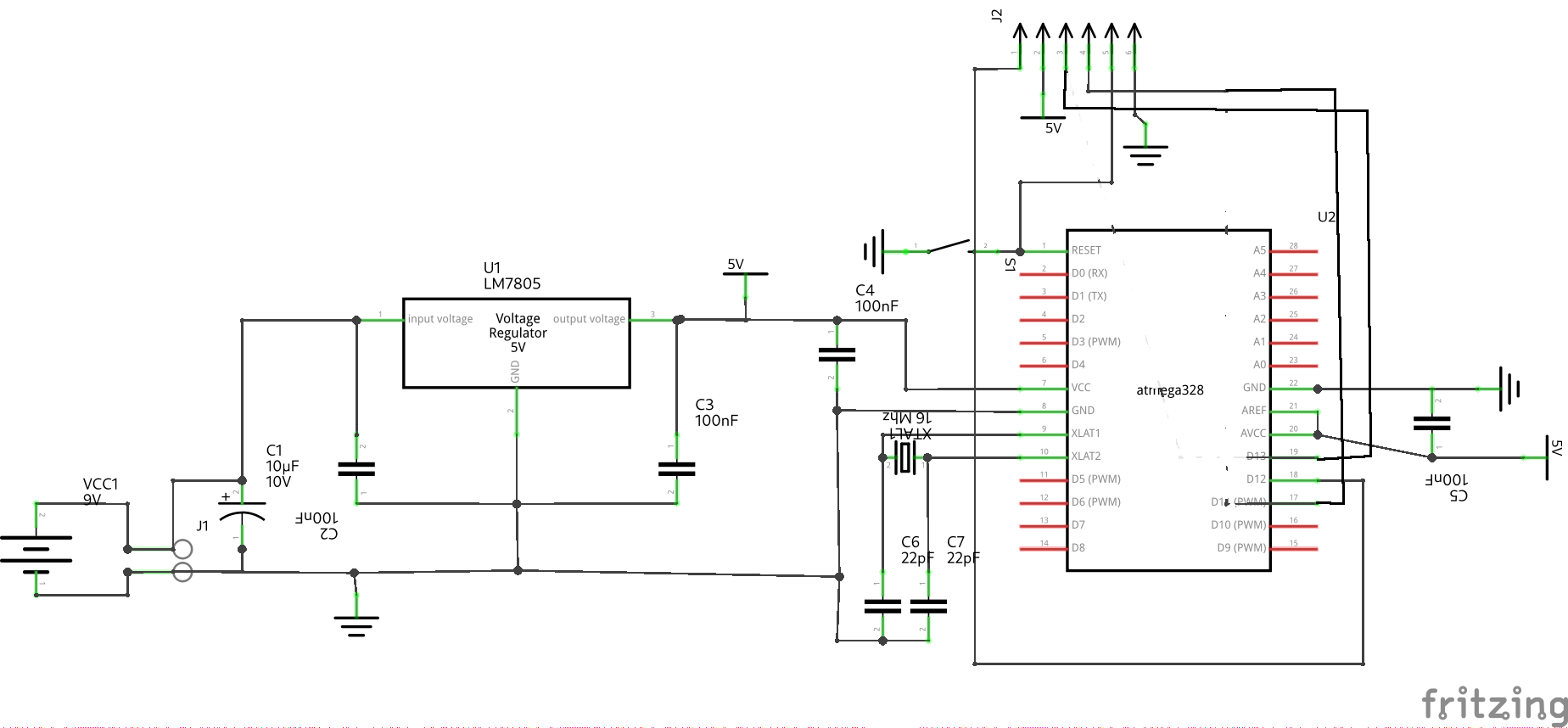
Task: Select ground symbol right of atmega GND pin 22
Action: click(1500, 389)
